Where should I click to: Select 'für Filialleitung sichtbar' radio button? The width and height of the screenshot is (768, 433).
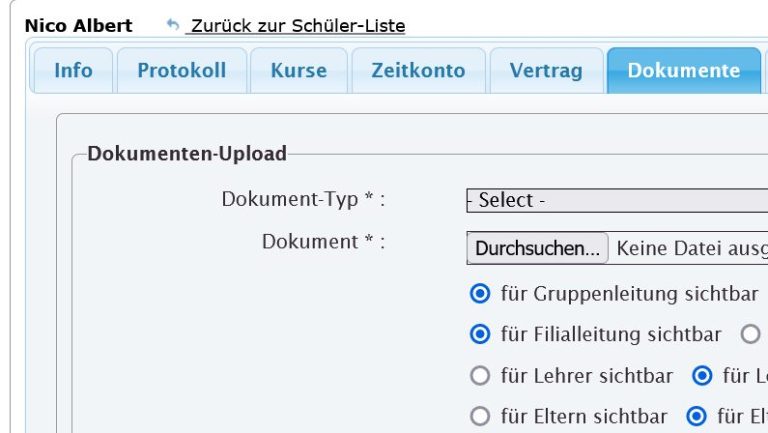pos(480,335)
